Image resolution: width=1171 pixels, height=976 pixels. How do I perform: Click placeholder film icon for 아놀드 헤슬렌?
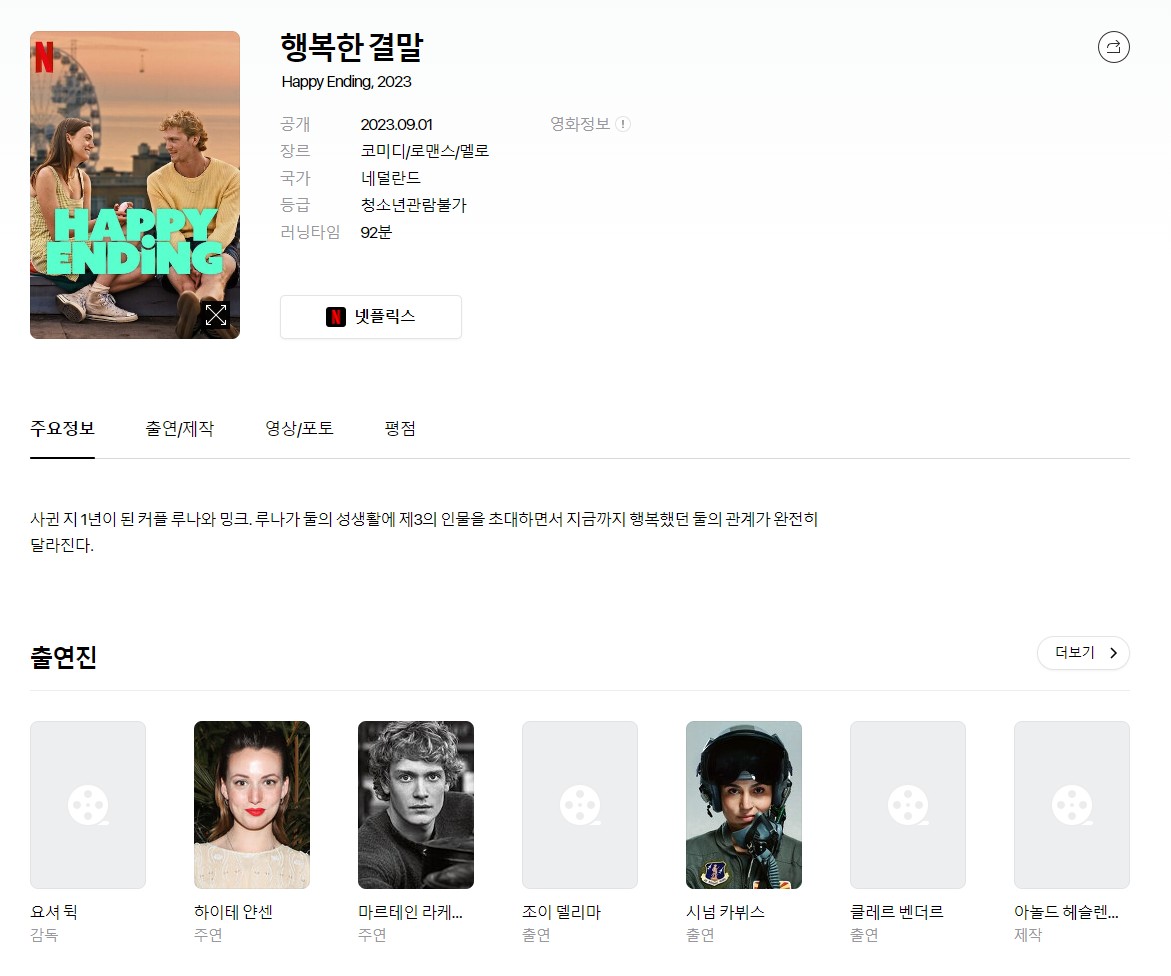click(1072, 805)
